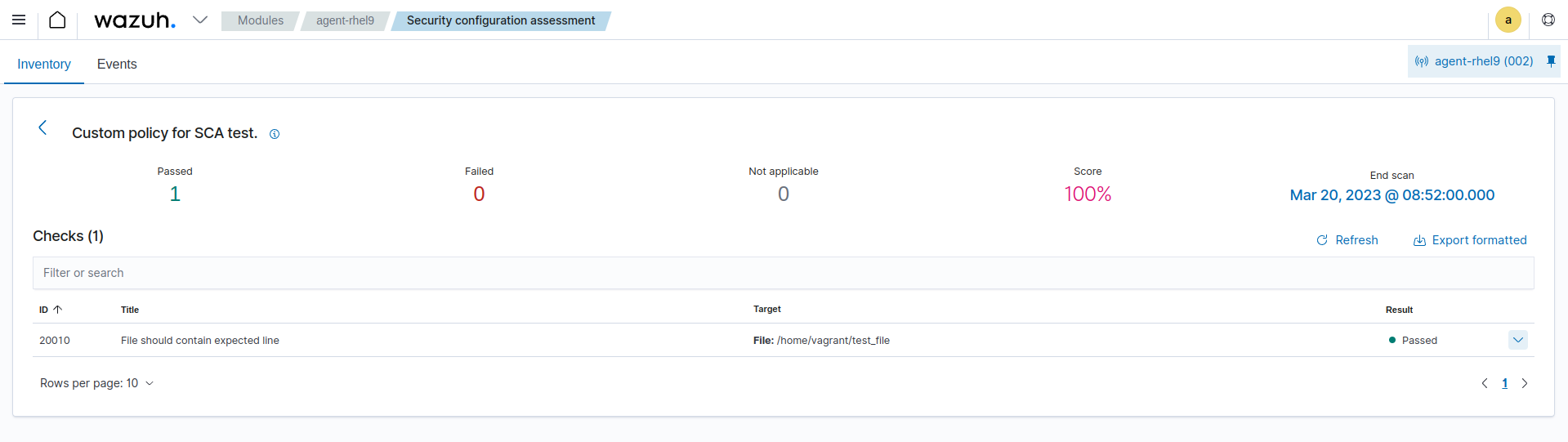1568x442 pixels.
Task: Open the help icon in header
Action: click(1548, 20)
